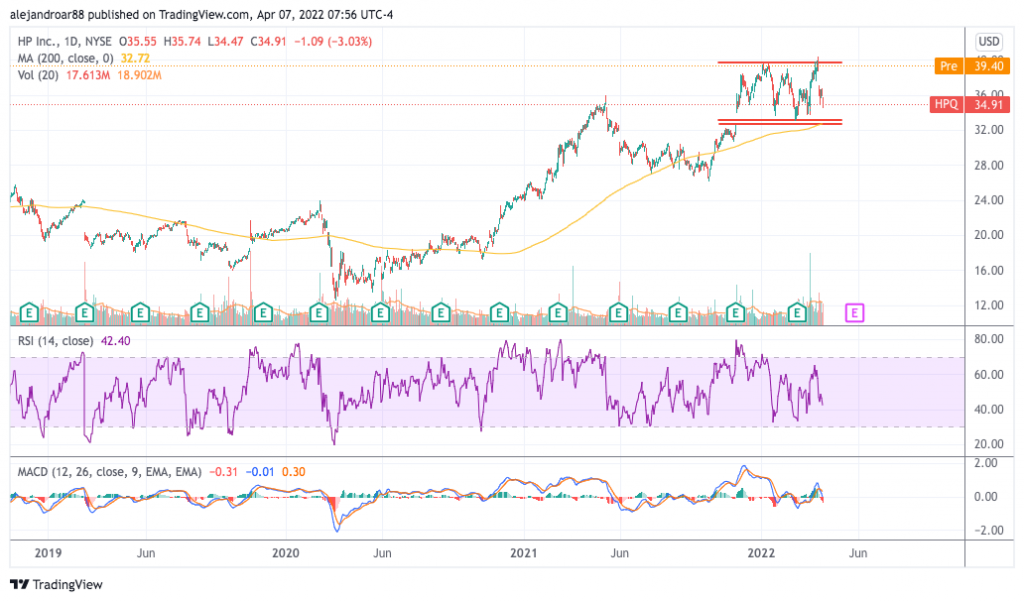Click the 32.00 price axis label
This screenshot has height=602, width=1024.
[x=989, y=130]
